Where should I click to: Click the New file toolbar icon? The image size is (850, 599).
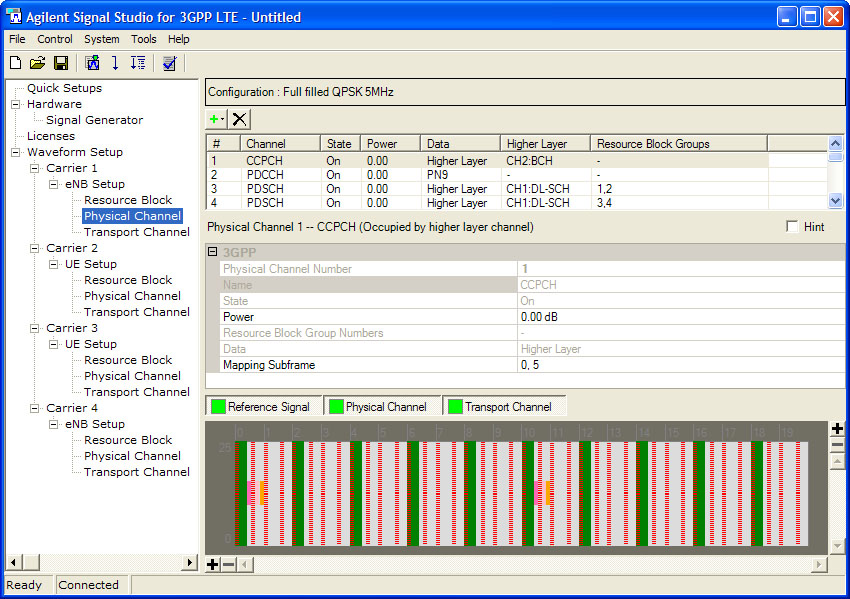tap(15, 63)
